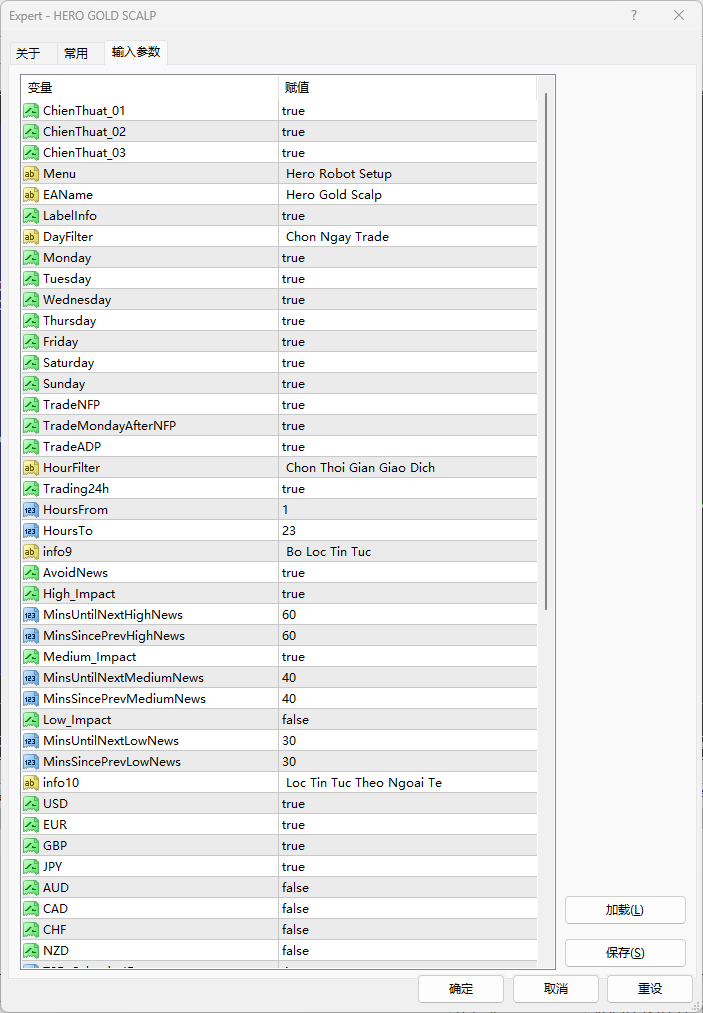
Task: Click the string icon next to info10
Action: click(x=31, y=783)
